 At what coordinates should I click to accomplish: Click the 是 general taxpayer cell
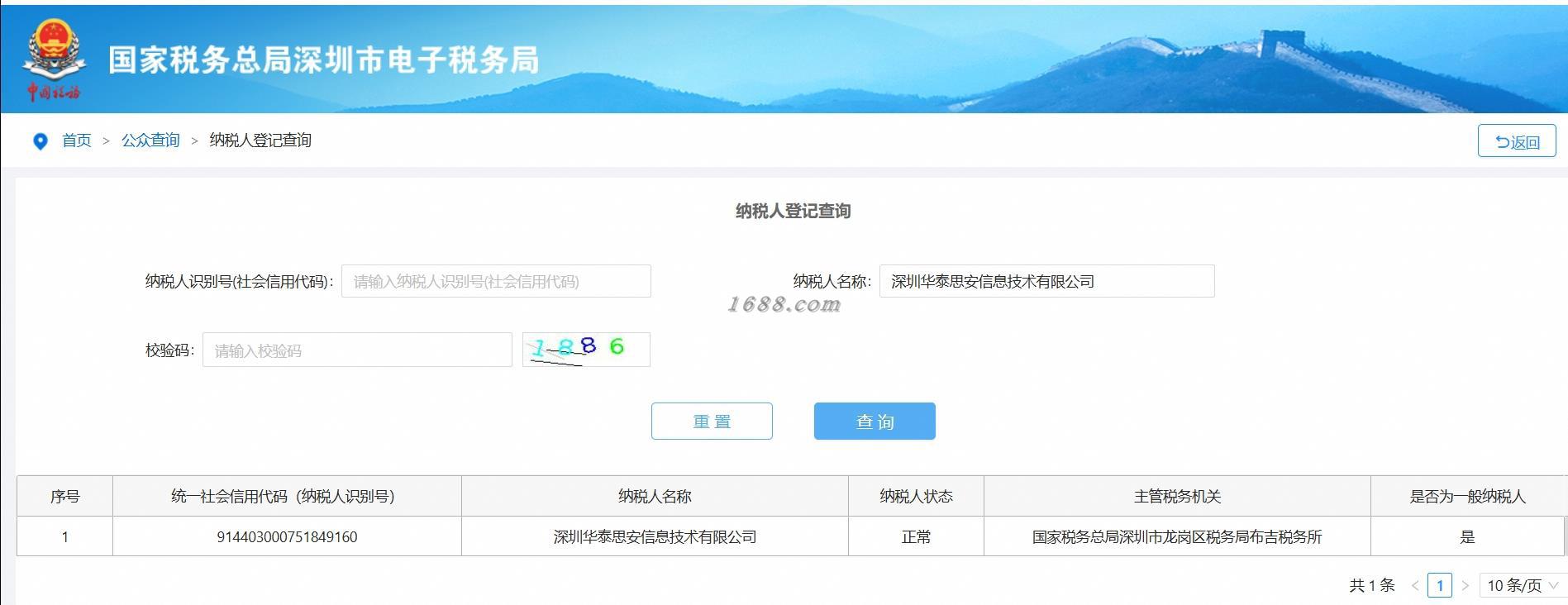pyautogui.click(x=1467, y=536)
